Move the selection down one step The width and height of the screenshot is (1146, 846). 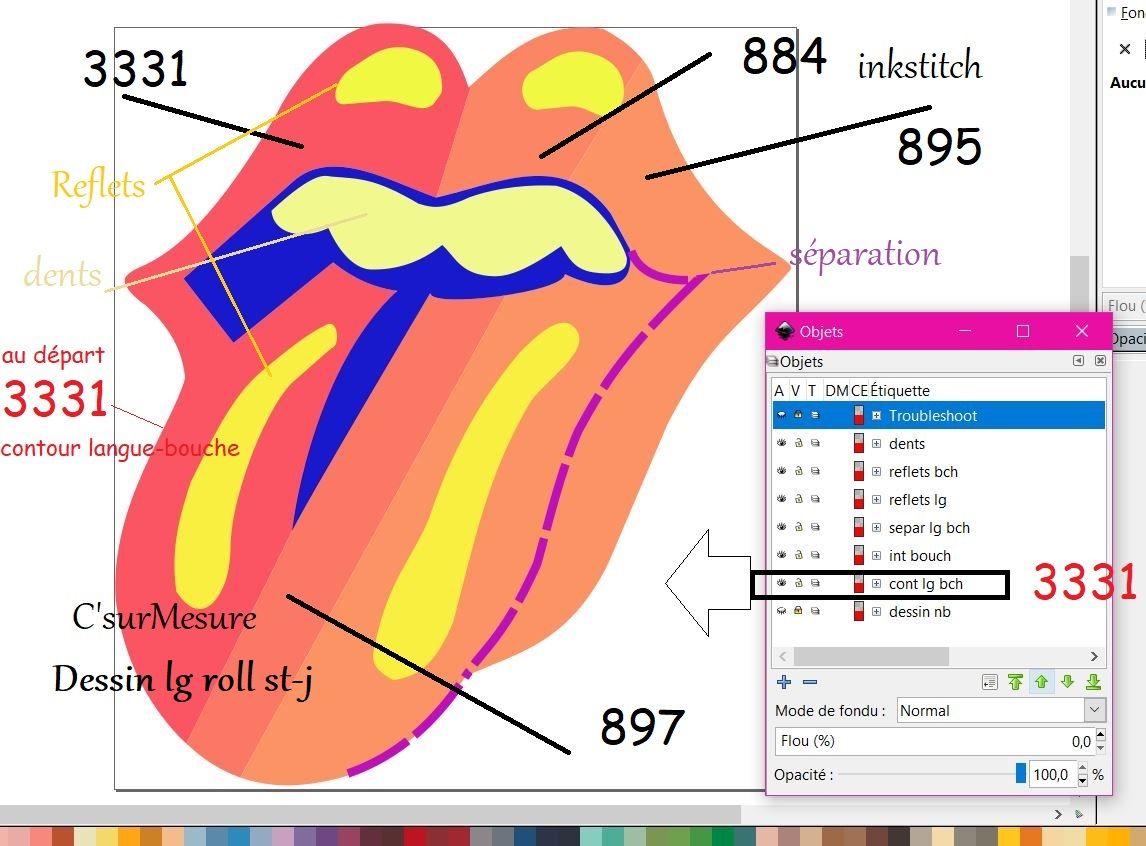pyautogui.click(x=1067, y=682)
